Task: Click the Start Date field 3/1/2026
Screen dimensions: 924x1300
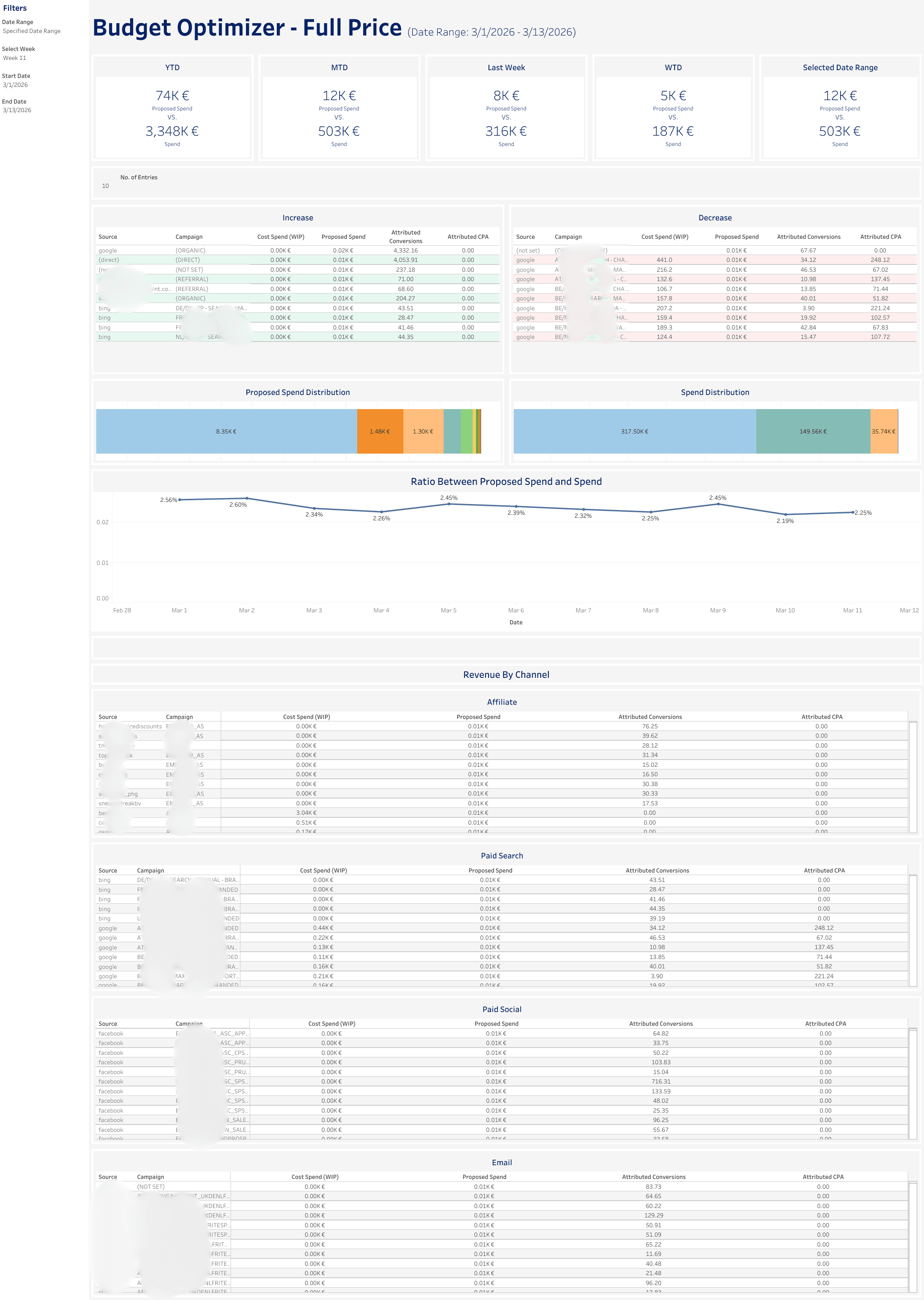Action: coord(15,85)
